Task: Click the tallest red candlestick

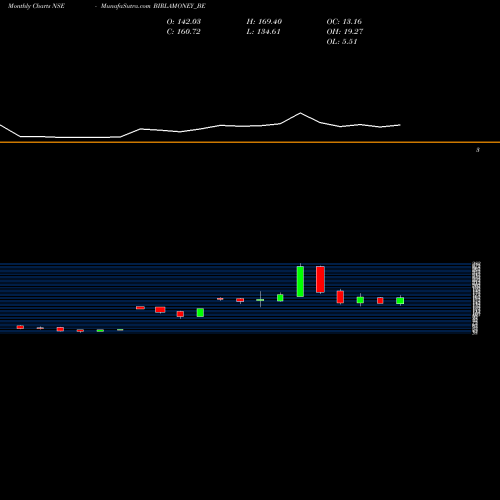Action: click(x=320, y=279)
